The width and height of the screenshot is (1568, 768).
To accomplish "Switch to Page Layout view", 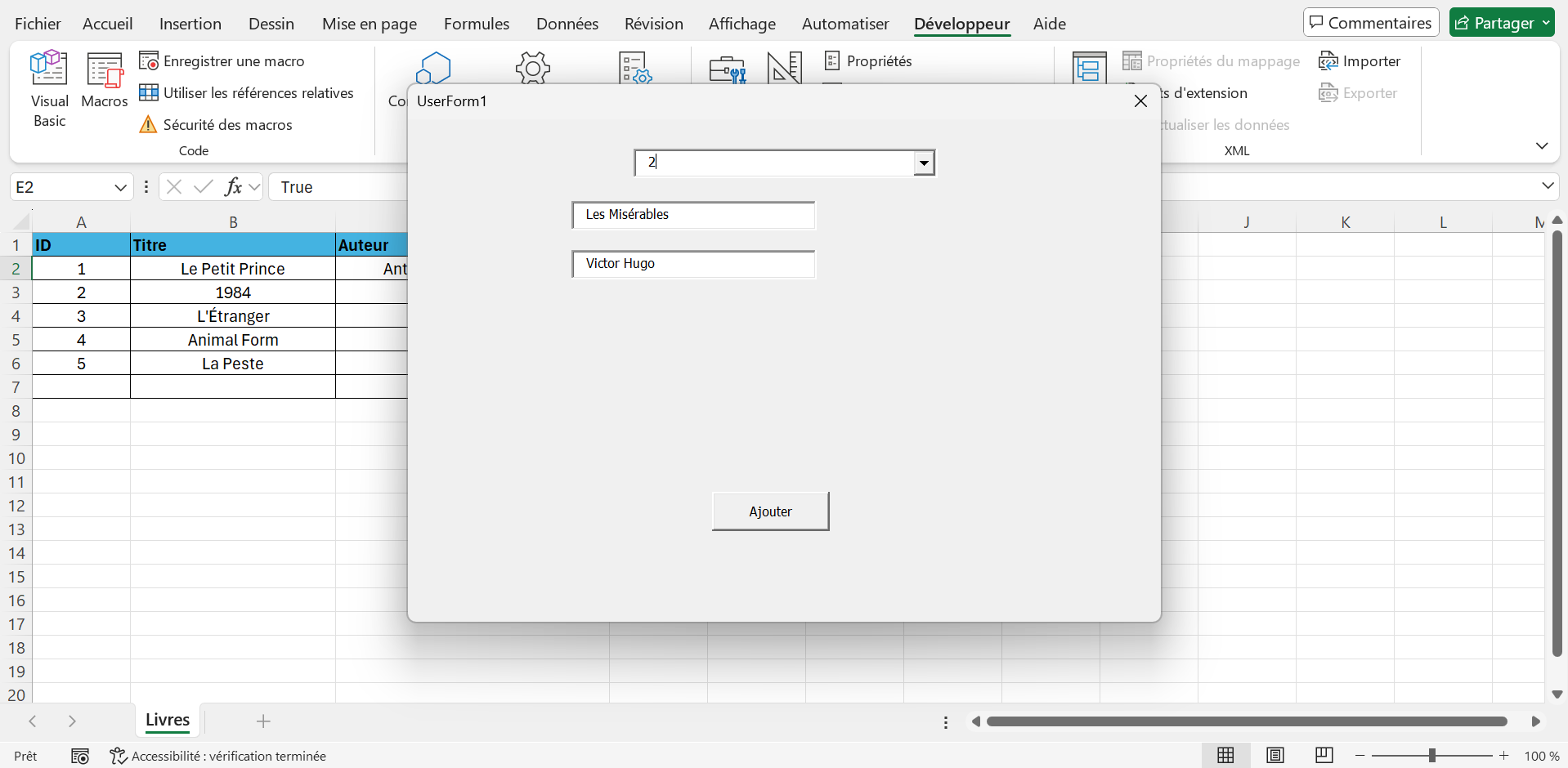I will coord(1275,756).
